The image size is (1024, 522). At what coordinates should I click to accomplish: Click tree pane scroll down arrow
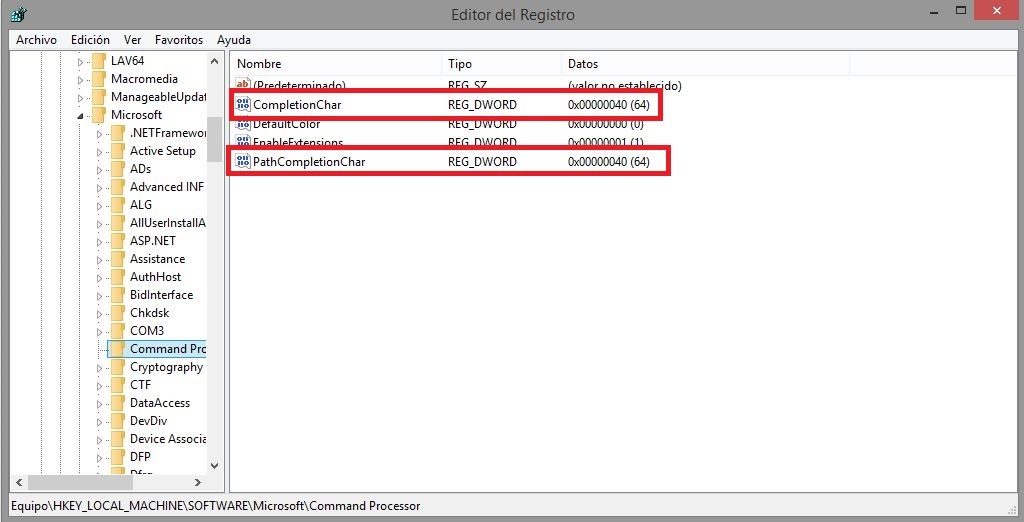coord(214,466)
